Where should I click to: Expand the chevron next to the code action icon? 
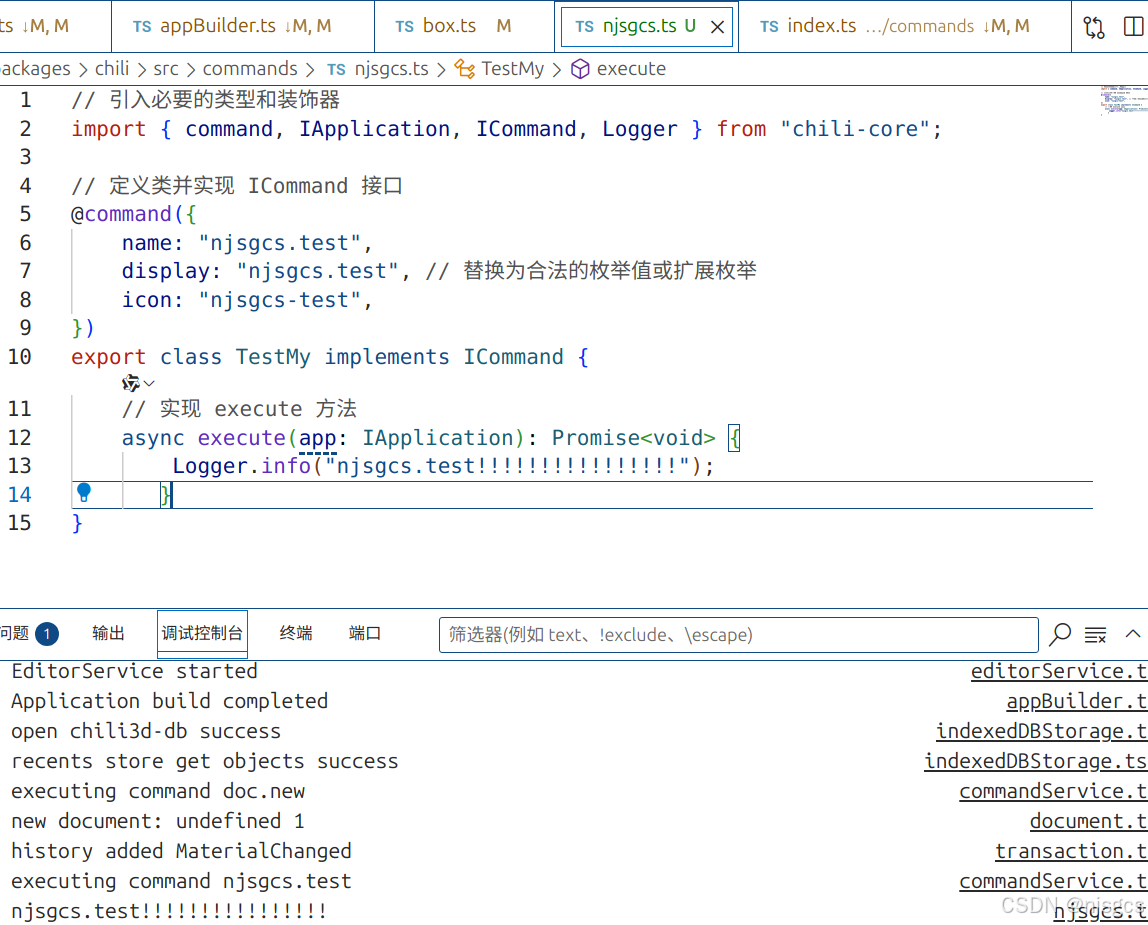coord(149,383)
